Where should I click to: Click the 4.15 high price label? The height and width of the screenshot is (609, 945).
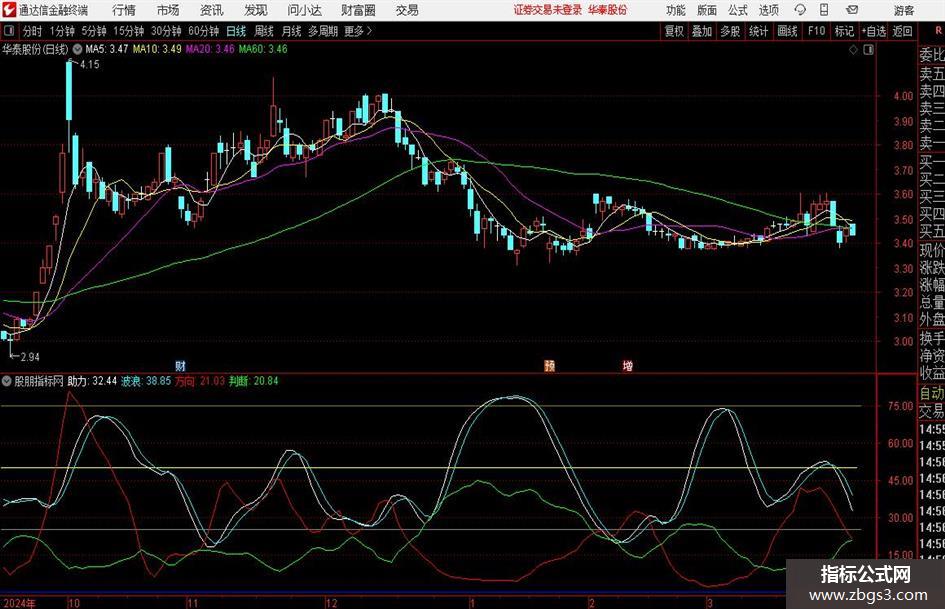point(89,65)
